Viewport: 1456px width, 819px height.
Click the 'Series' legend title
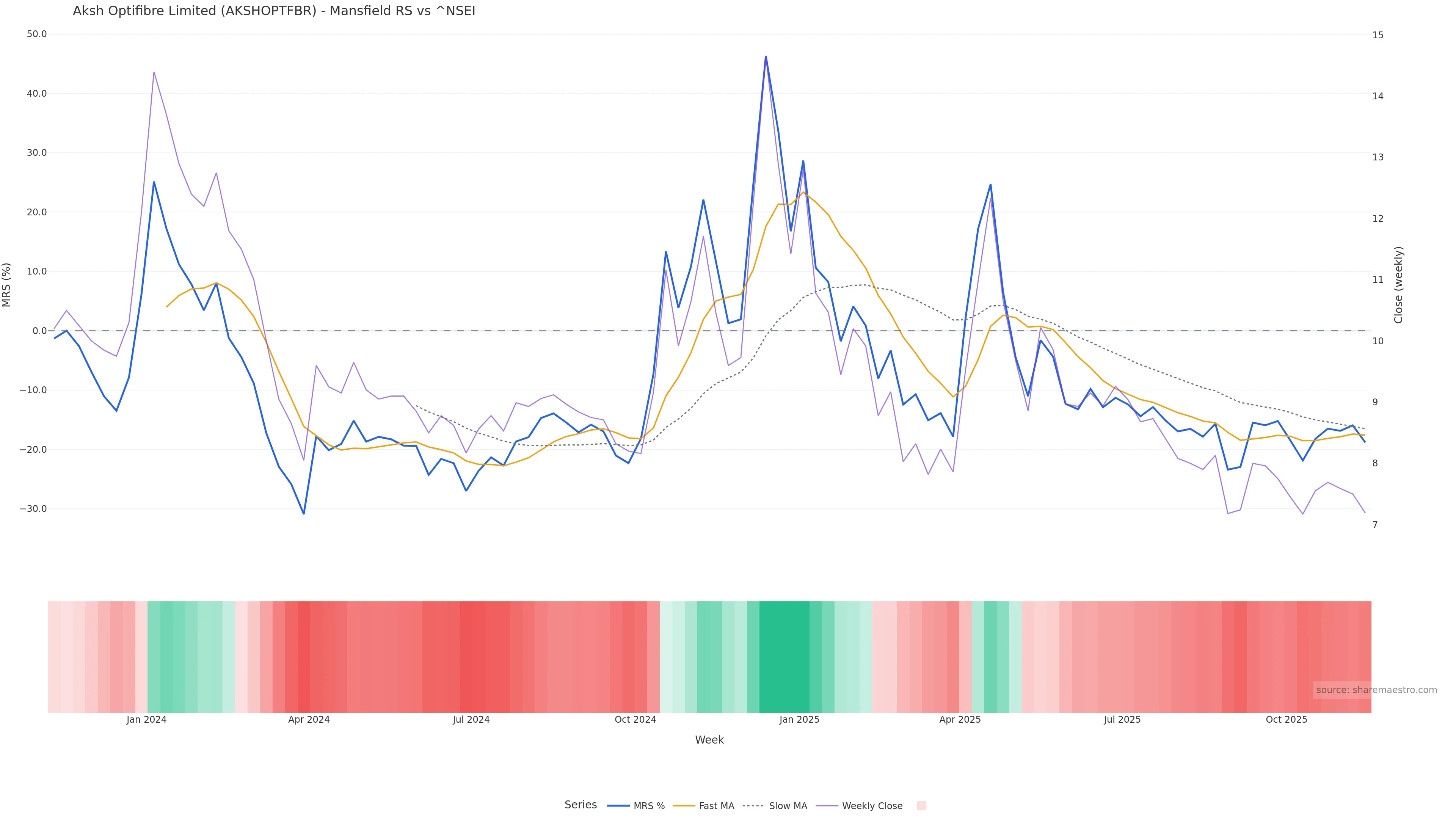[x=581, y=805]
